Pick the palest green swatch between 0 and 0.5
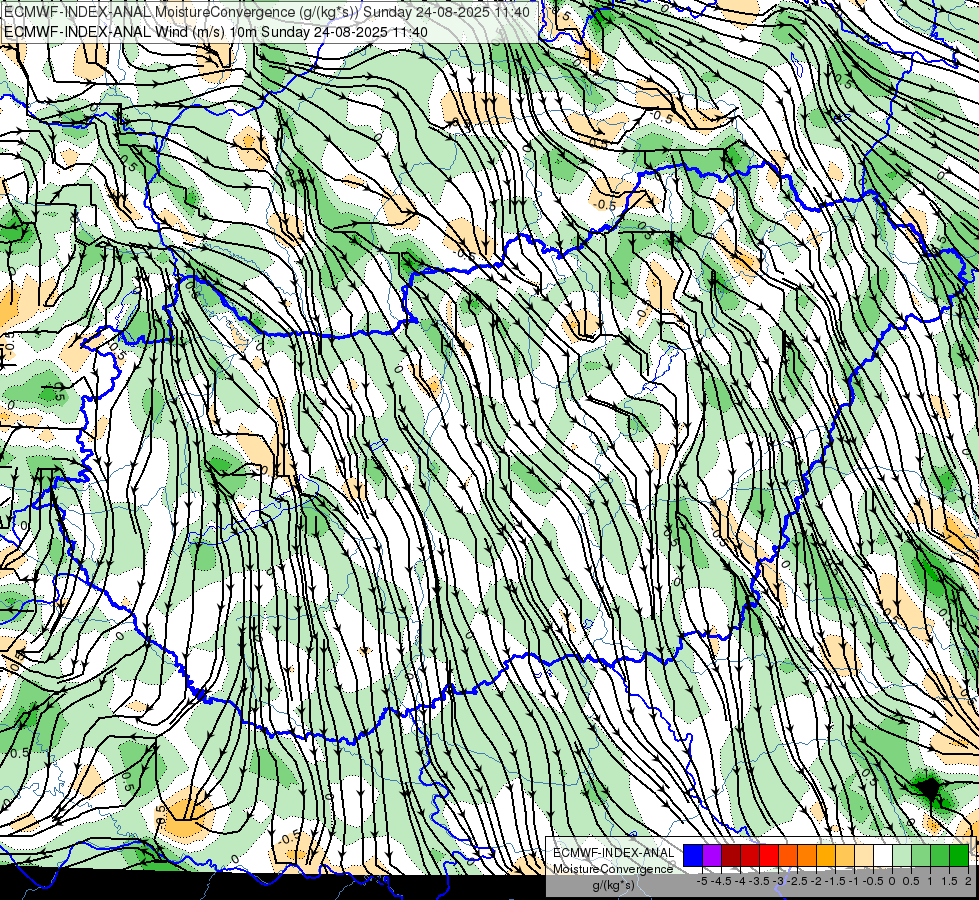 pos(902,855)
